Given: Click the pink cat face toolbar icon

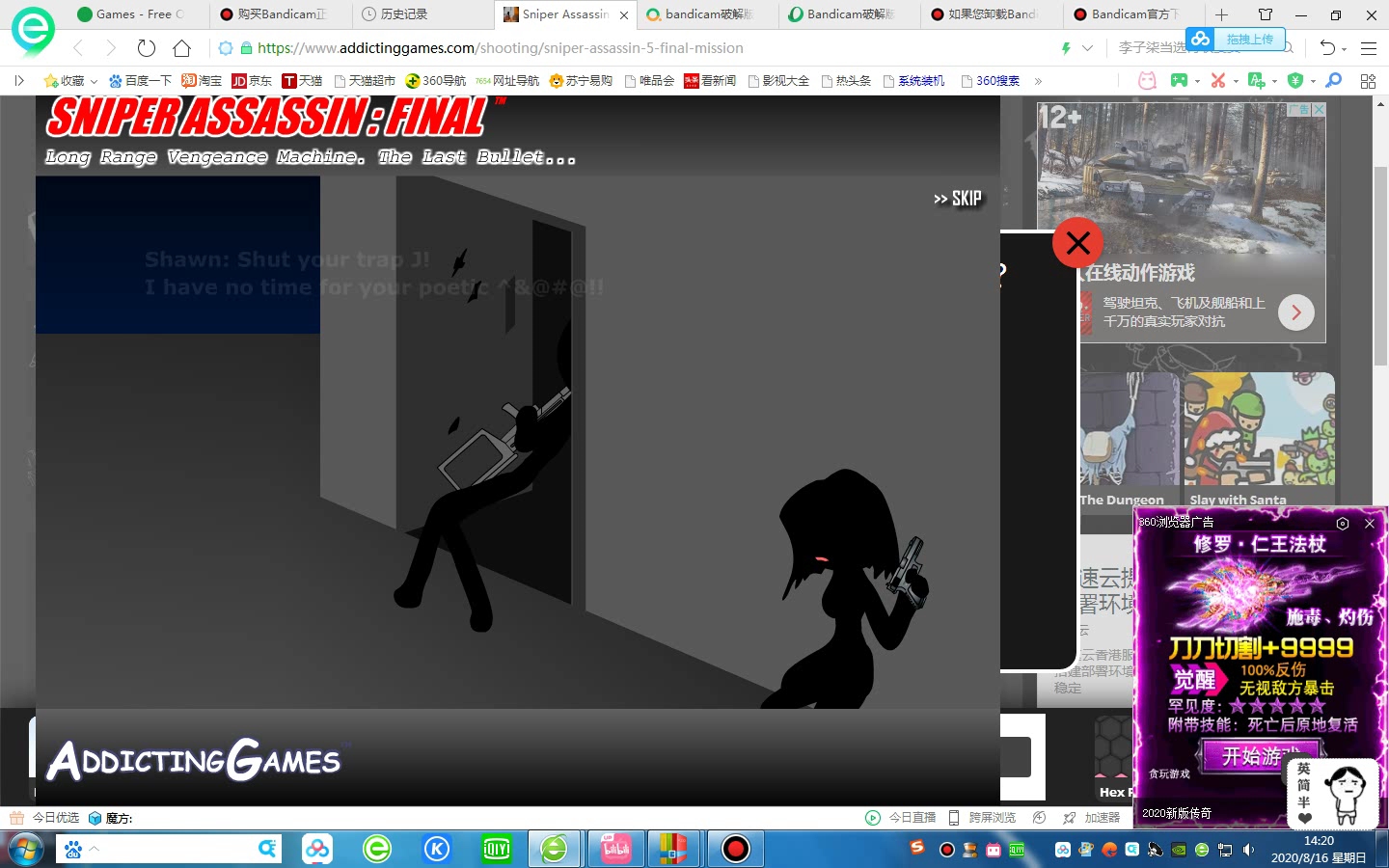Looking at the screenshot, I should (1147, 81).
